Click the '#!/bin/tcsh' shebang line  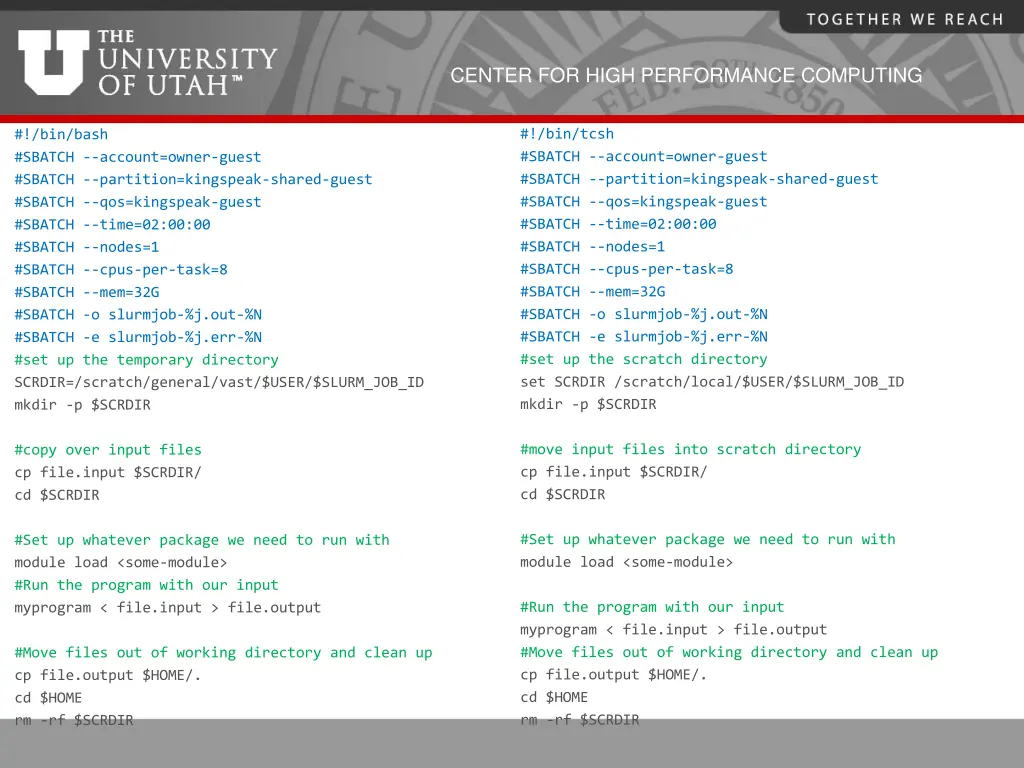(x=567, y=134)
